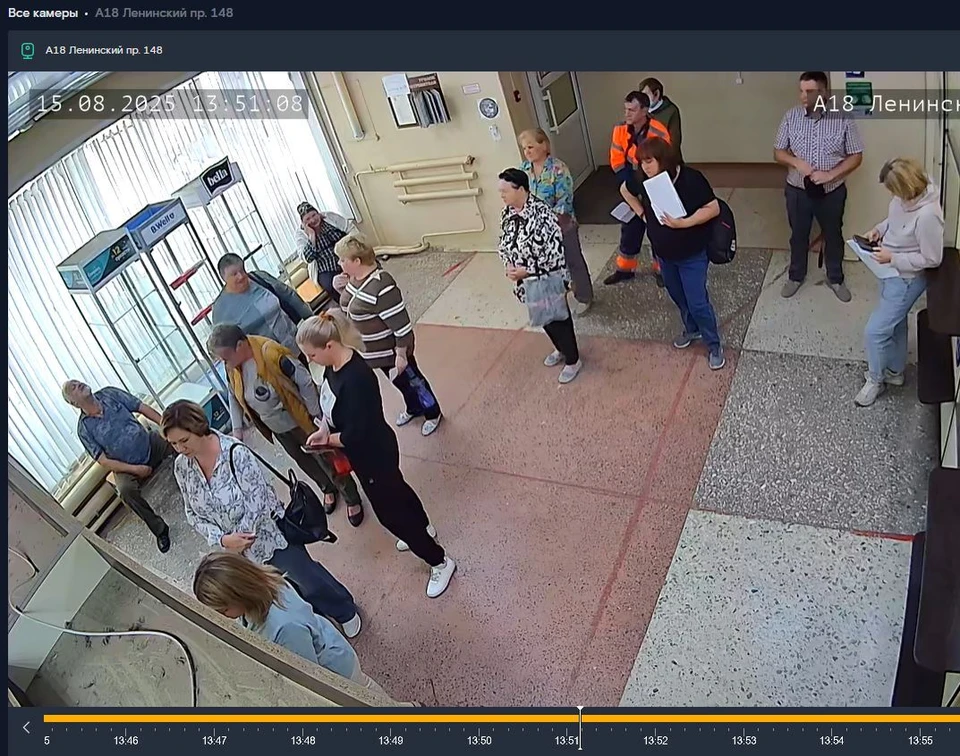The image size is (960, 756).
Task: Click the partial 5 label at timeline start
Action: click(47, 741)
